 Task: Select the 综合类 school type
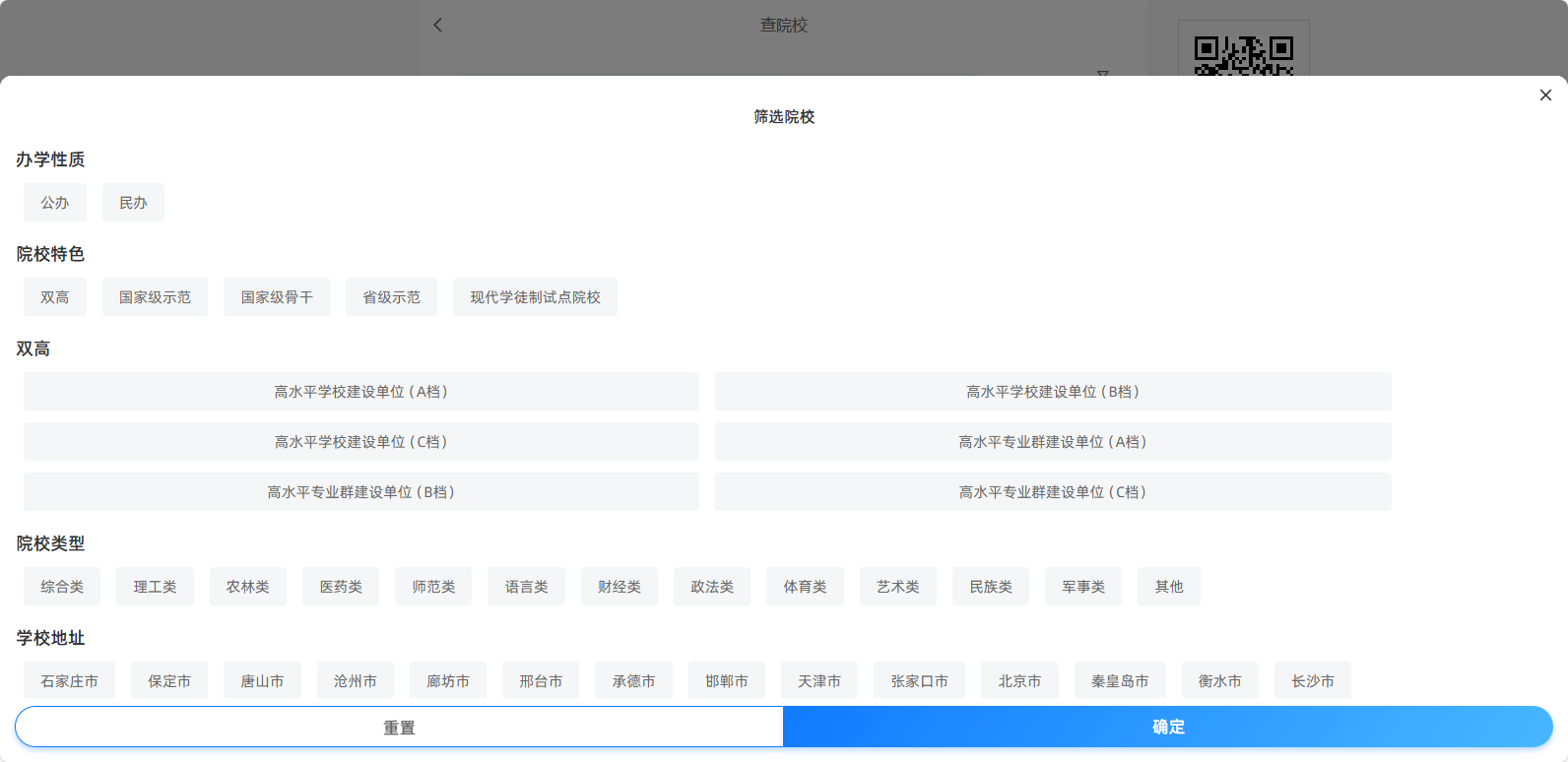point(62,587)
